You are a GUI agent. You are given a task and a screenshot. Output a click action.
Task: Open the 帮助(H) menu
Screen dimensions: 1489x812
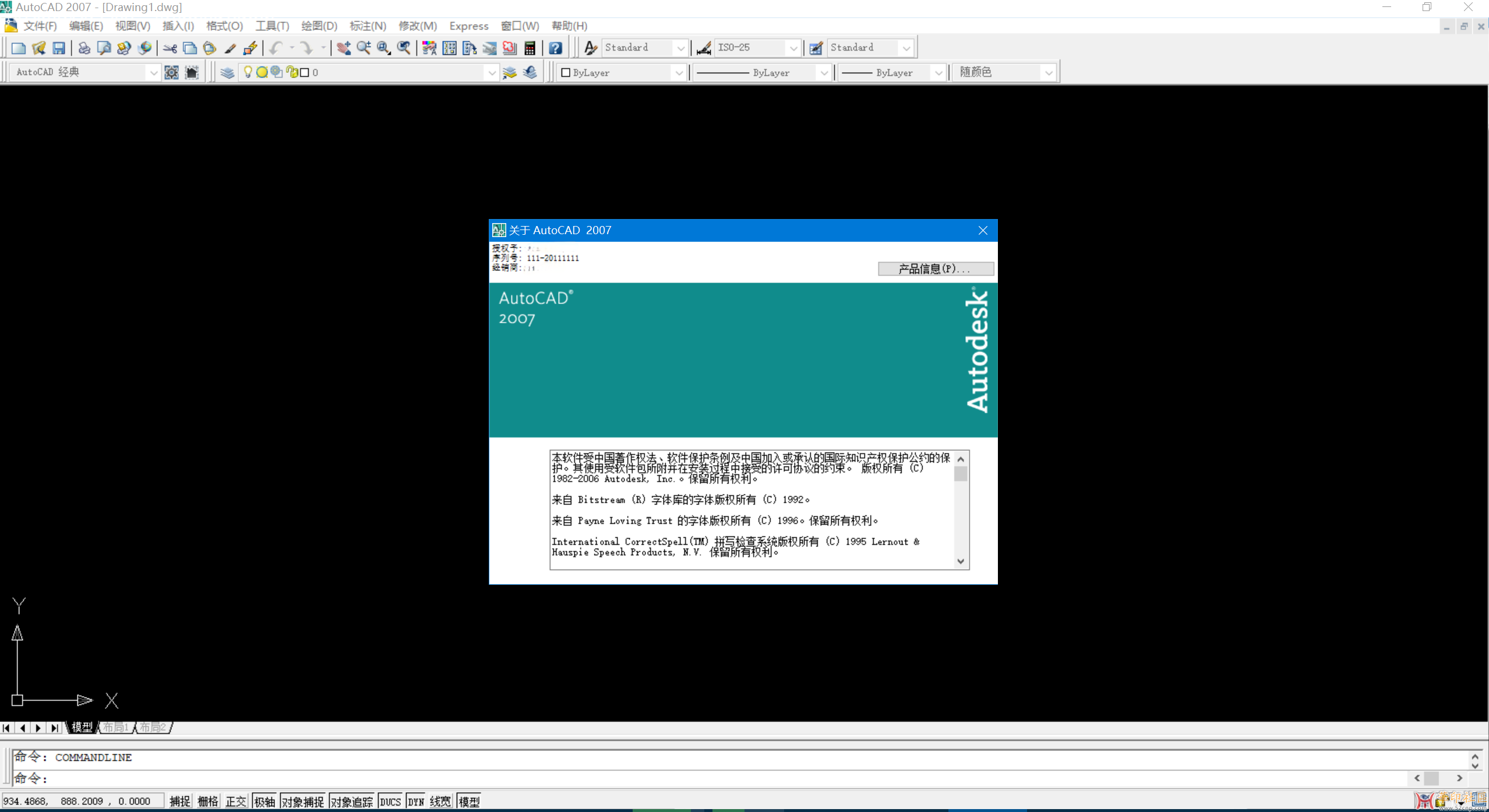click(x=569, y=26)
